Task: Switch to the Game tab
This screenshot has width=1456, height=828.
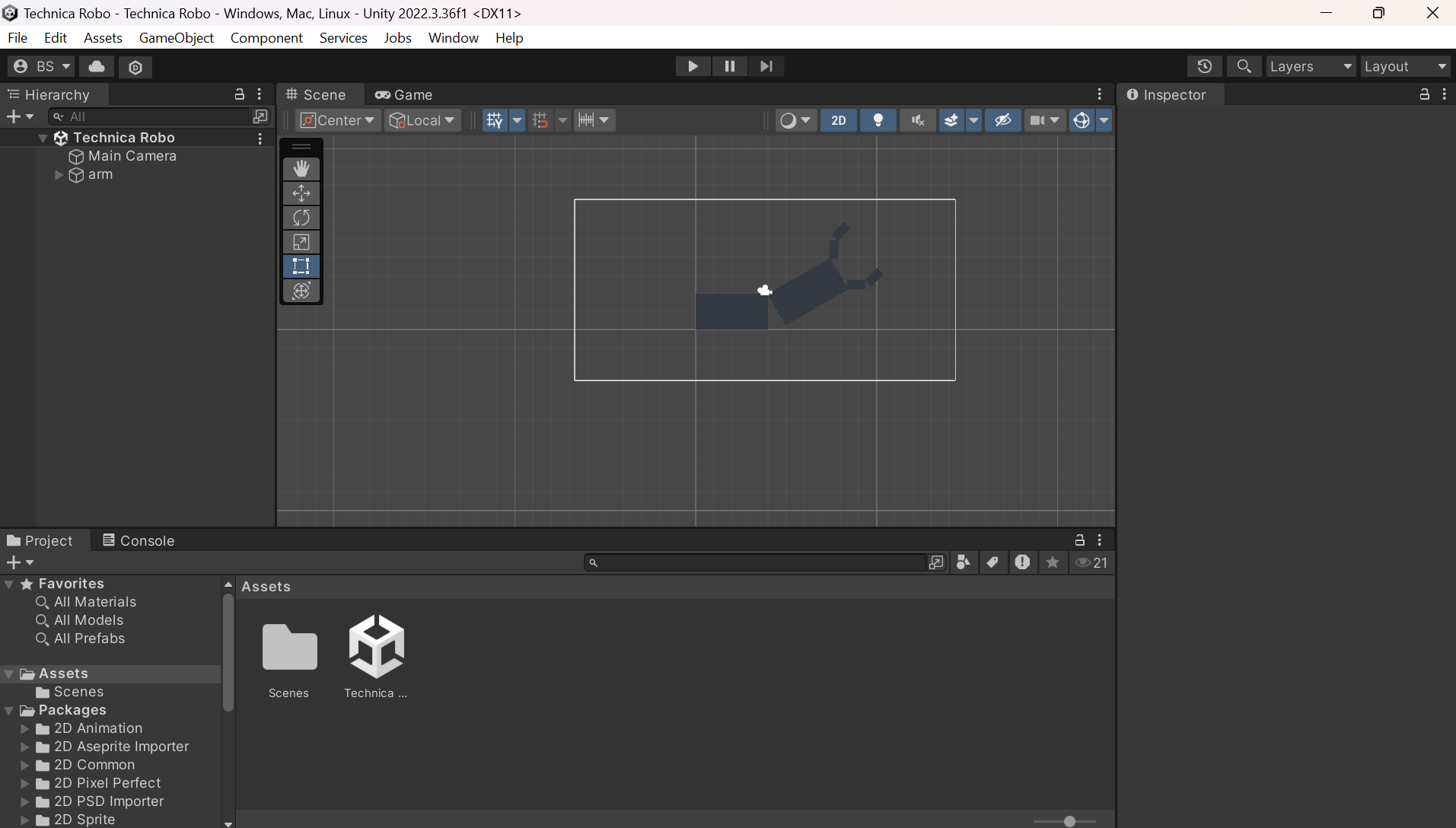Action: [x=404, y=95]
